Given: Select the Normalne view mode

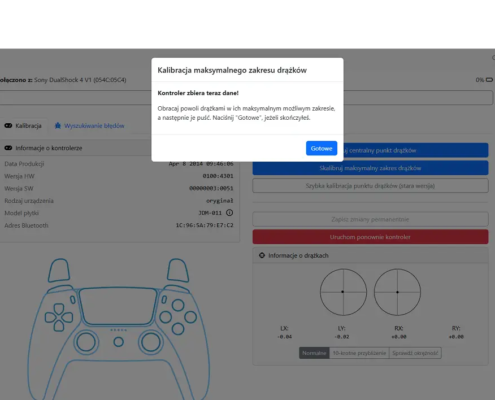Looking at the screenshot, I should click(x=314, y=353).
